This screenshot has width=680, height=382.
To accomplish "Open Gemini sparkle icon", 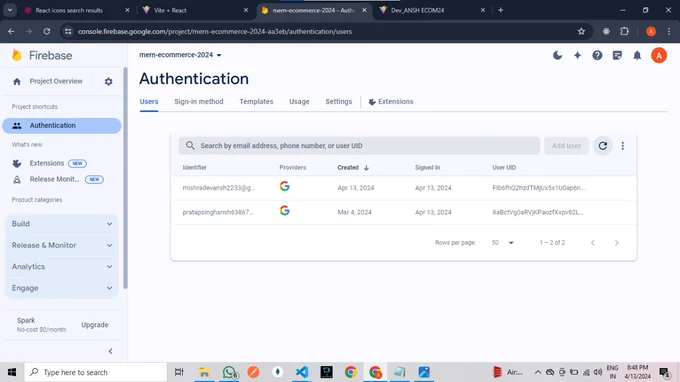I will click(578, 56).
